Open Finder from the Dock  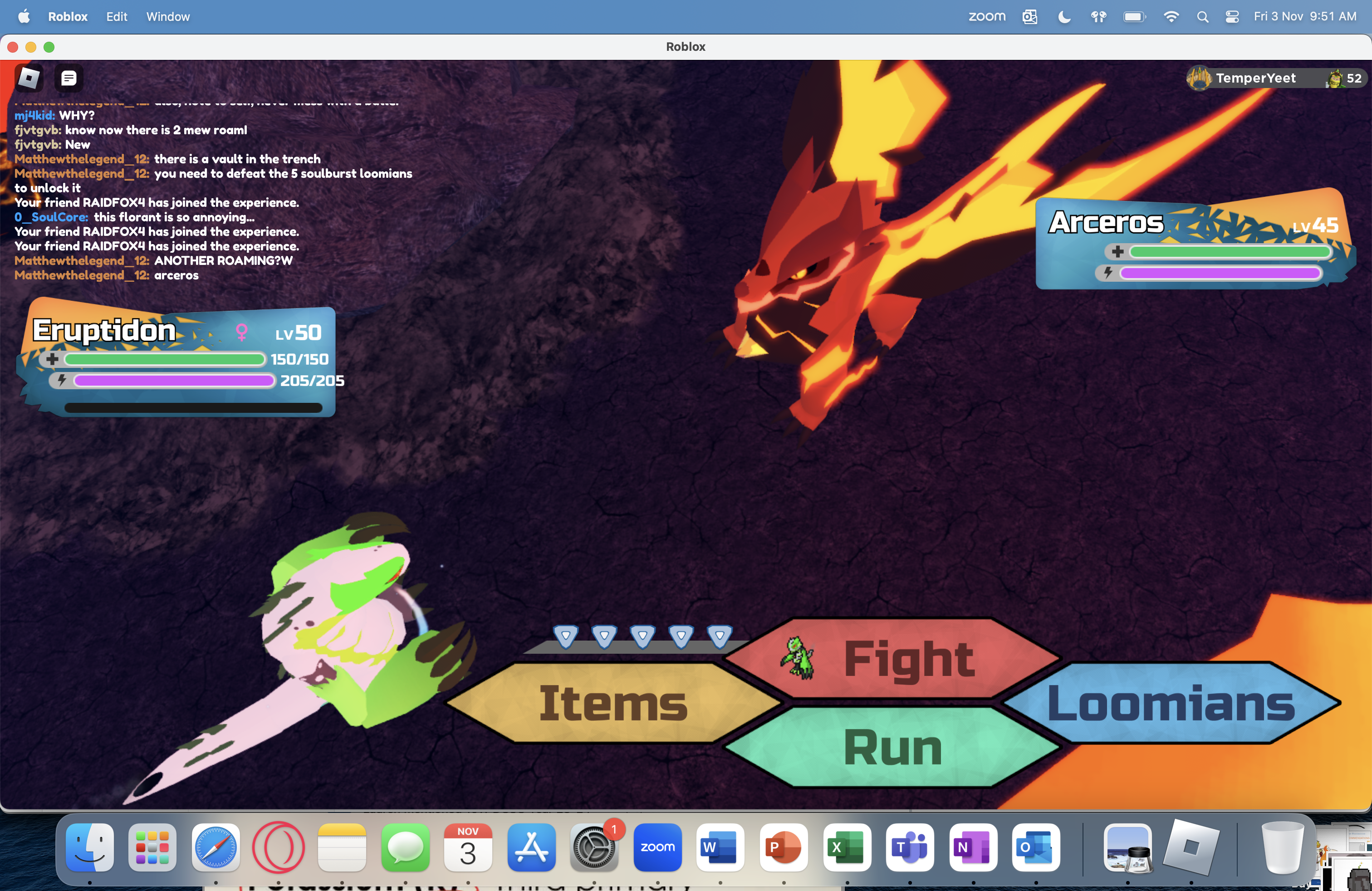[x=89, y=847]
